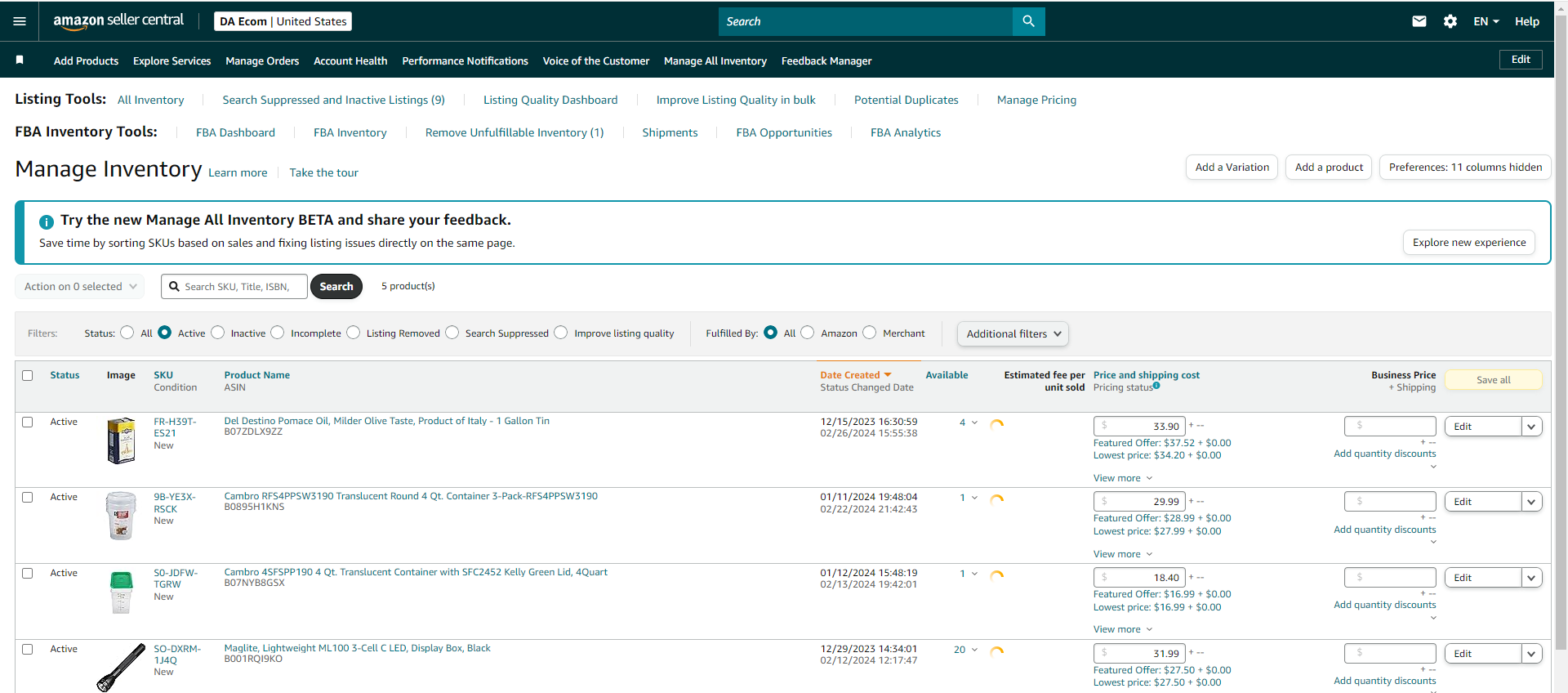Click the info icon beside Pricing status

(1156, 386)
